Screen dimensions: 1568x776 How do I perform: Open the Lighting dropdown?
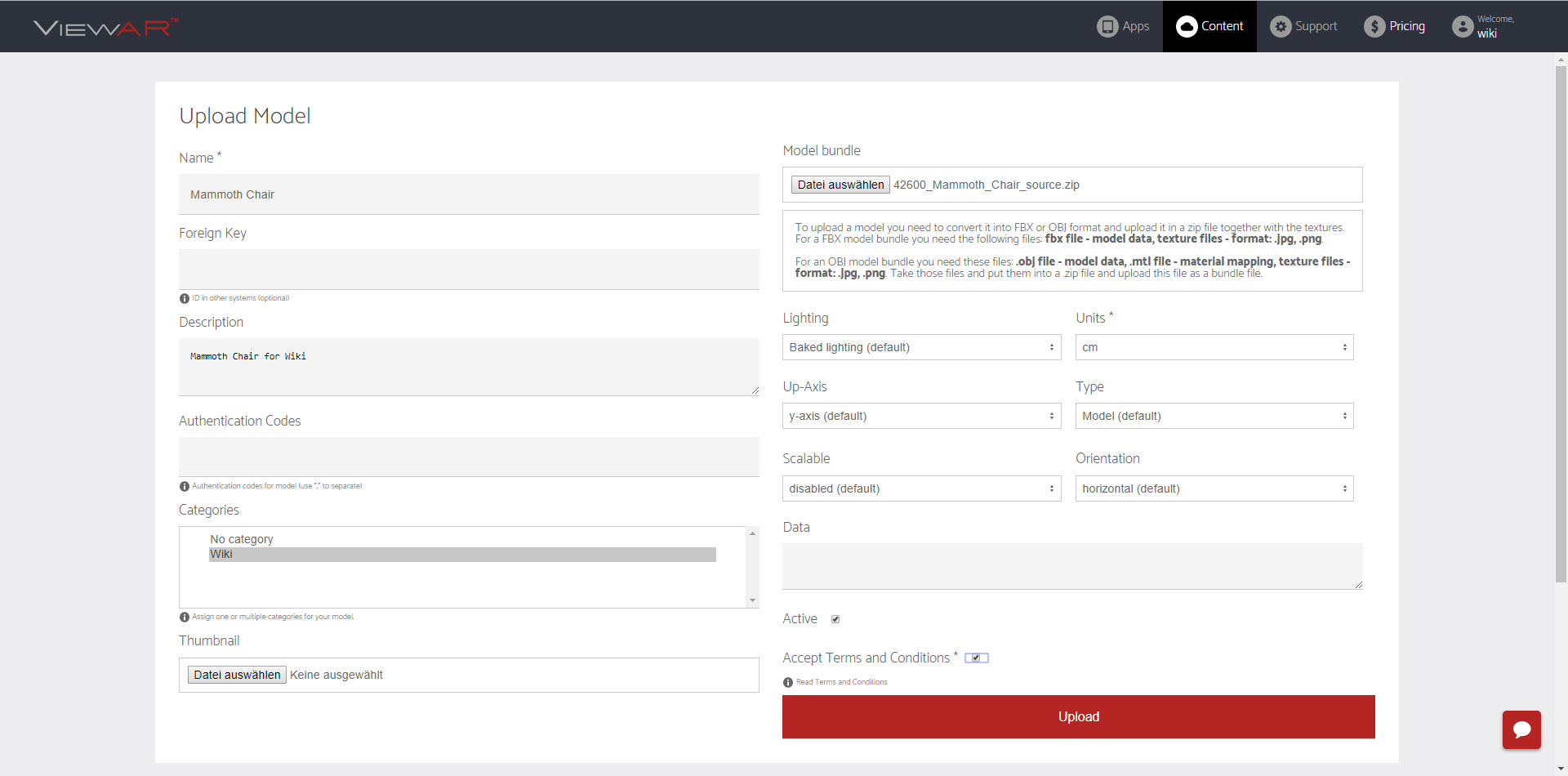(921, 347)
